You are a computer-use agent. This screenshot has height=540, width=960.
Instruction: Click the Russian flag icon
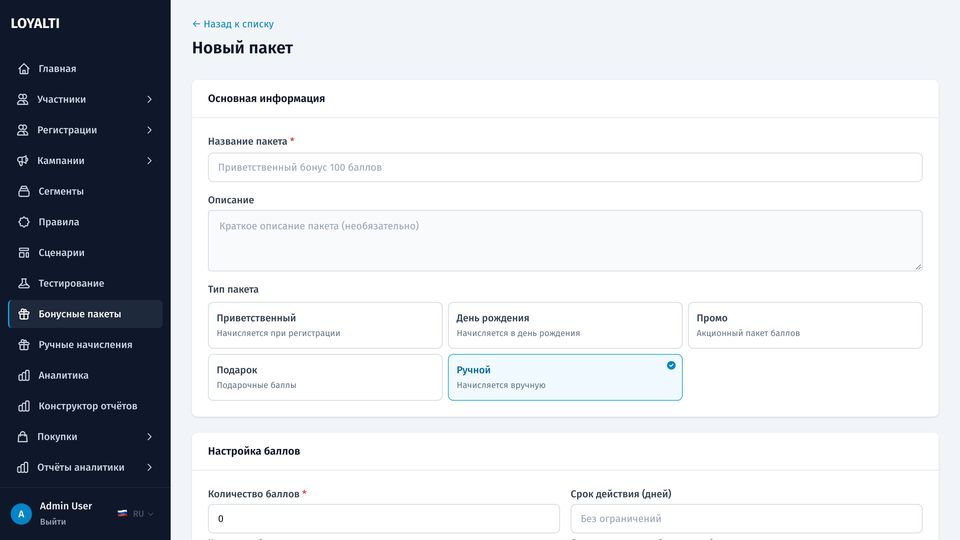pyautogui.click(x=122, y=514)
